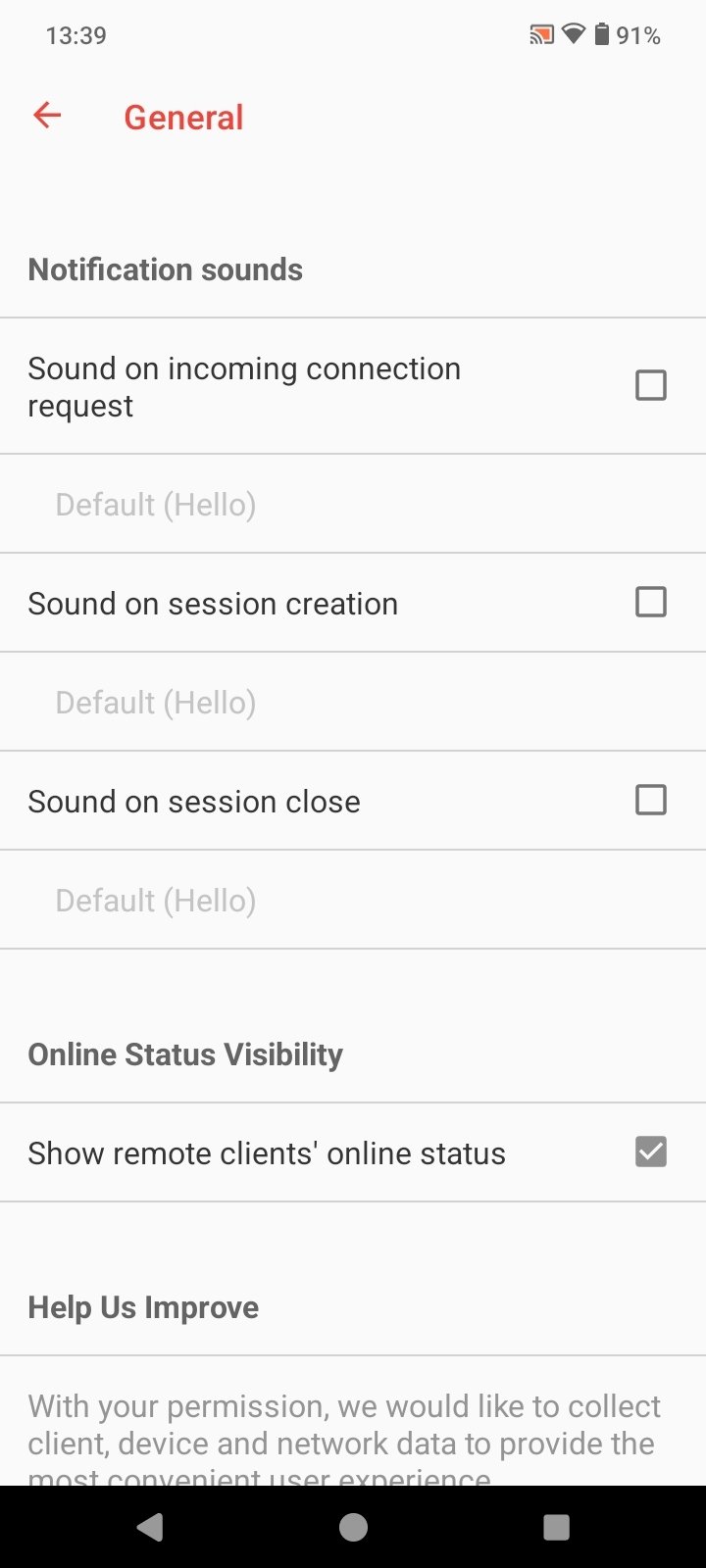This screenshot has width=706, height=1568.
Task: Toggle Sound on session close checkbox
Action: coord(651,800)
